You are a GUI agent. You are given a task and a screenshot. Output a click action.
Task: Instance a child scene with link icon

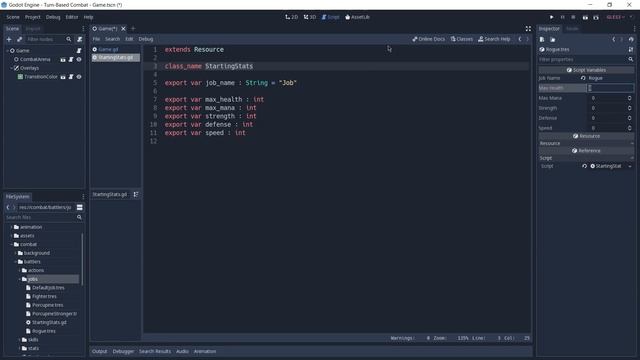[x=19, y=39]
